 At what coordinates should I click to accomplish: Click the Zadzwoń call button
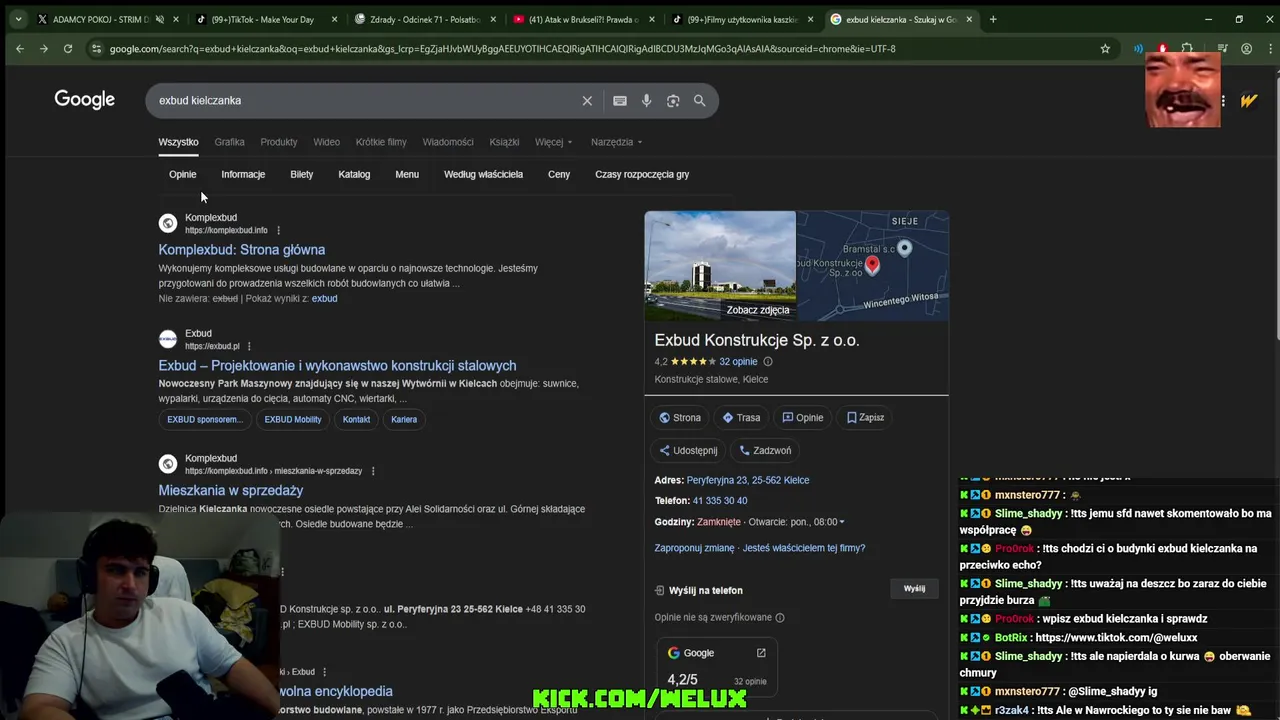(765, 451)
